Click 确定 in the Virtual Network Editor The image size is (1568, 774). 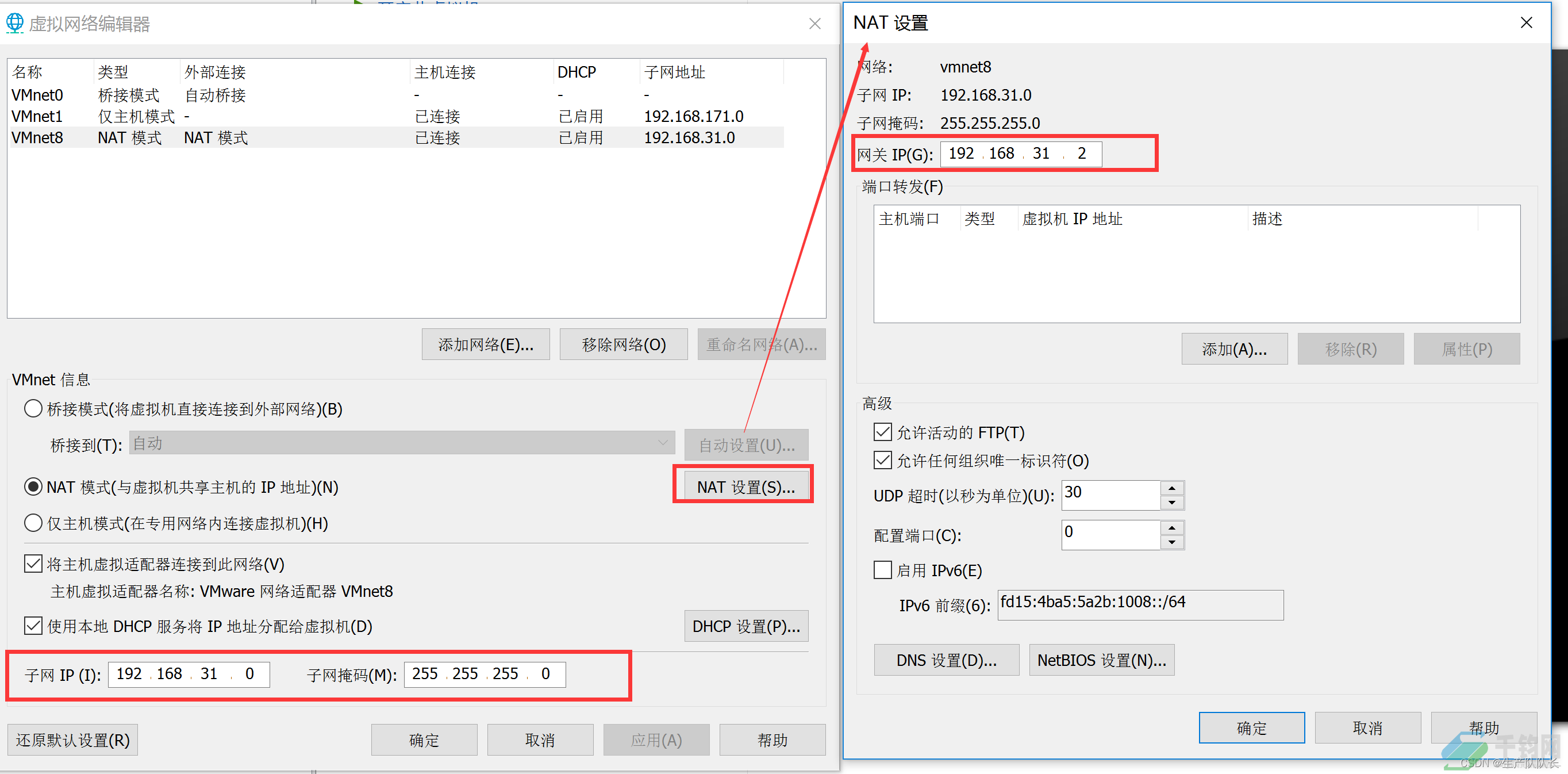coord(424,740)
